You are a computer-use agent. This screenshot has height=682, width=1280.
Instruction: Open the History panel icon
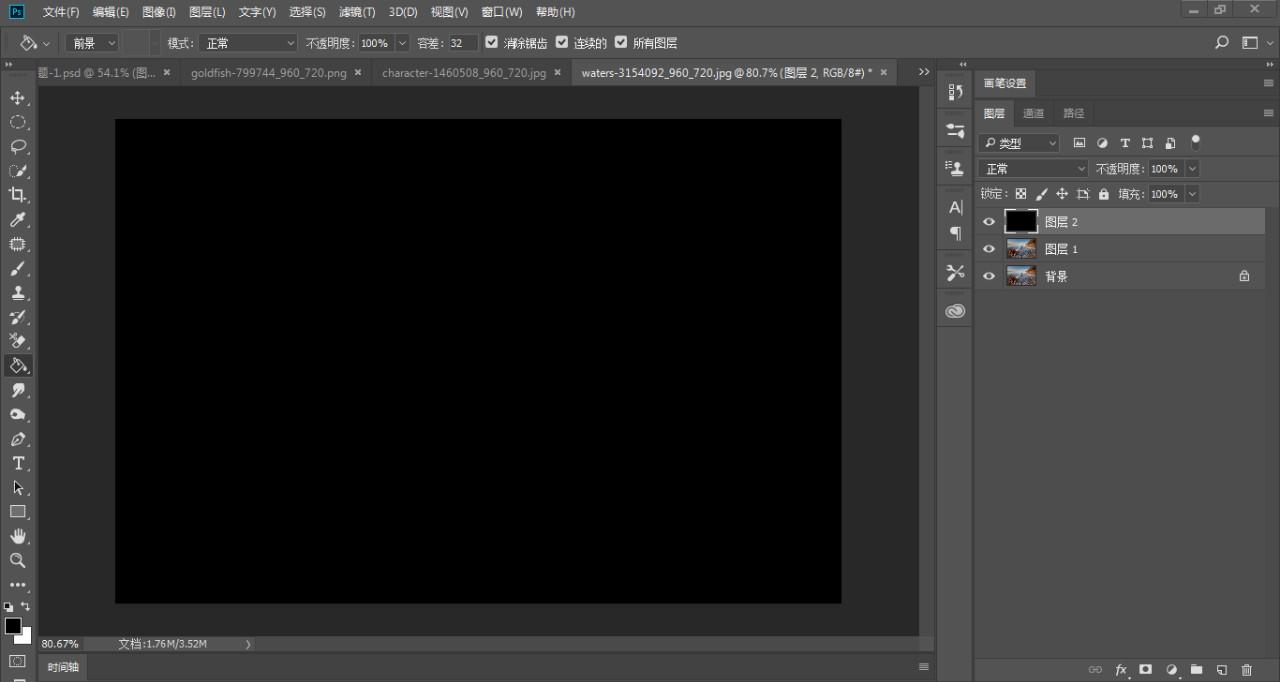[x=955, y=92]
